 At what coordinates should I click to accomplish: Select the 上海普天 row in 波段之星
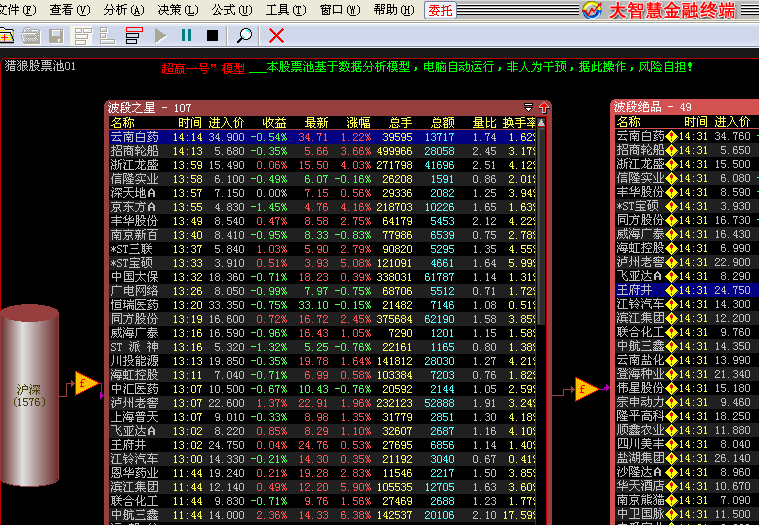click(322, 417)
